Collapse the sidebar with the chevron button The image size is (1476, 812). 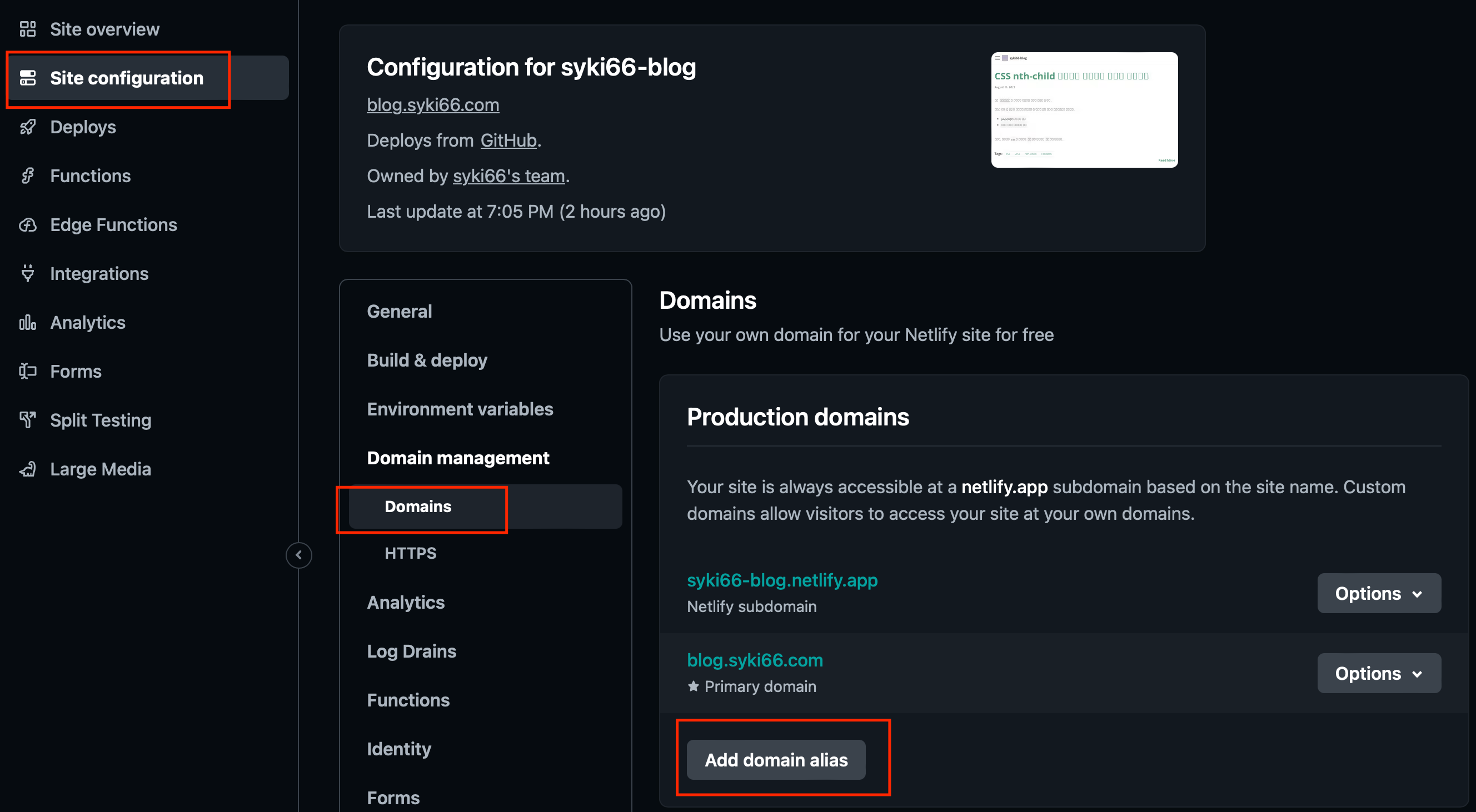click(298, 555)
